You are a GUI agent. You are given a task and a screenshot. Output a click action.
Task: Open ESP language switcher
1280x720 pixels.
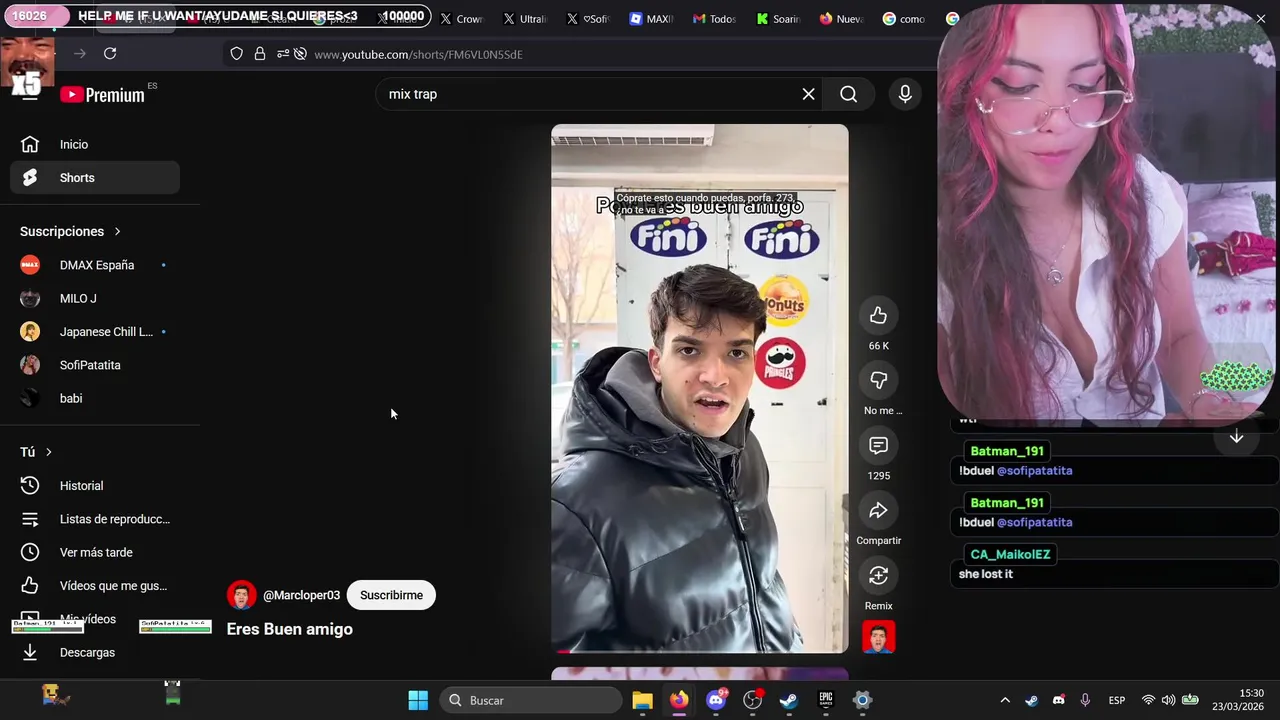(x=1116, y=700)
